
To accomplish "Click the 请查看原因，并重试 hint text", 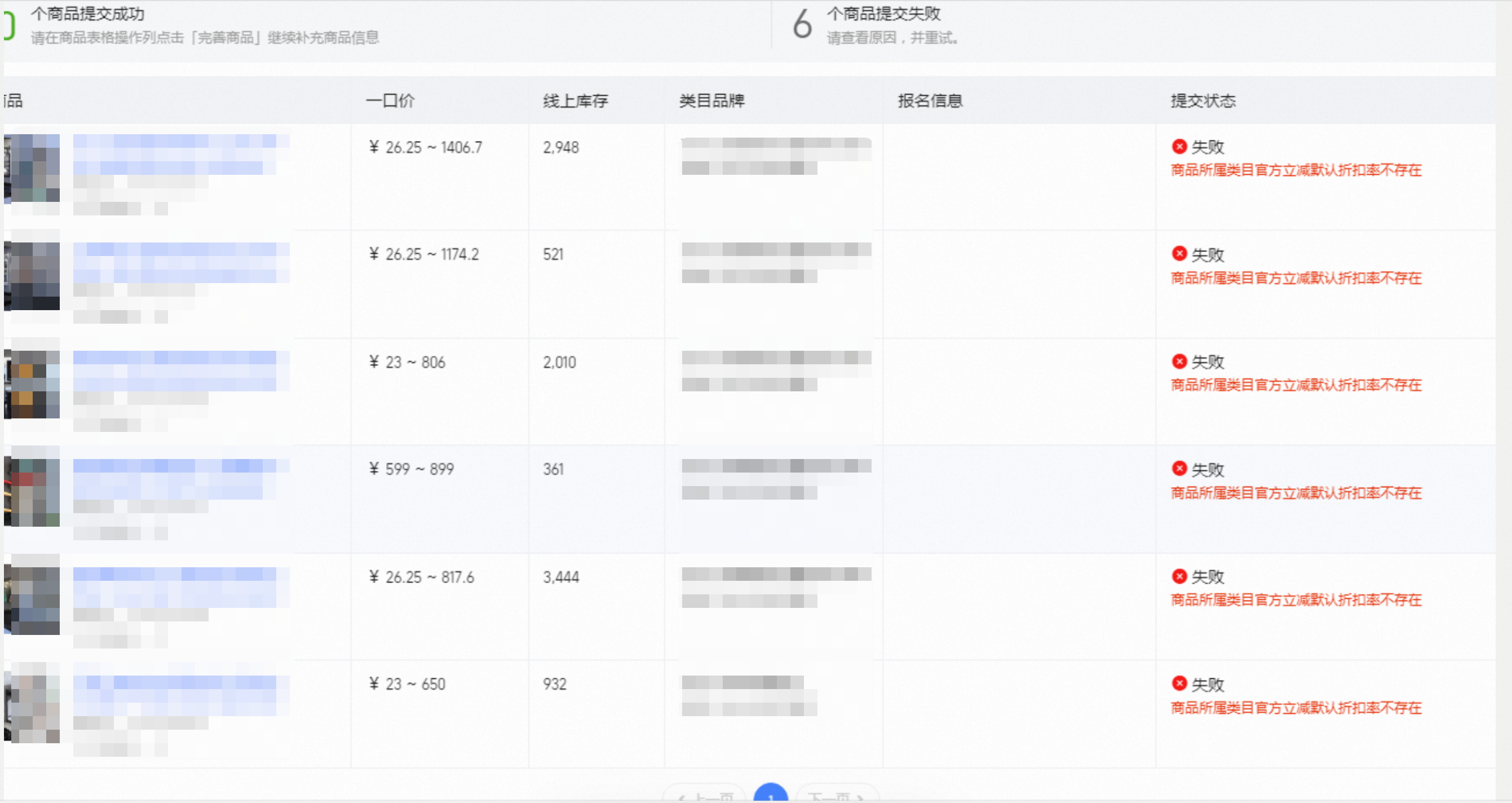I will pyautogui.click(x=894, y=38).
